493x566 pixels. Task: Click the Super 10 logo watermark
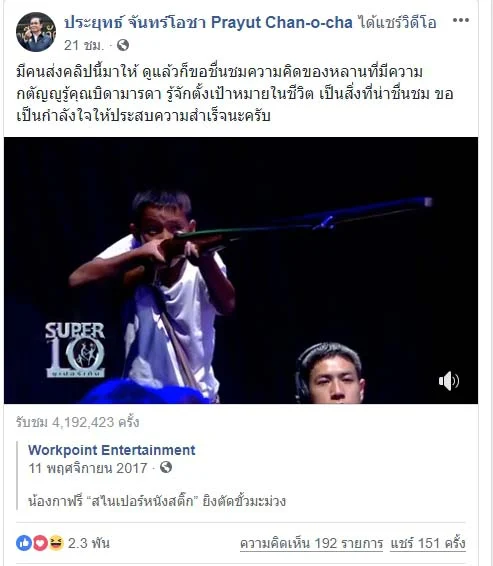point(75,350)
